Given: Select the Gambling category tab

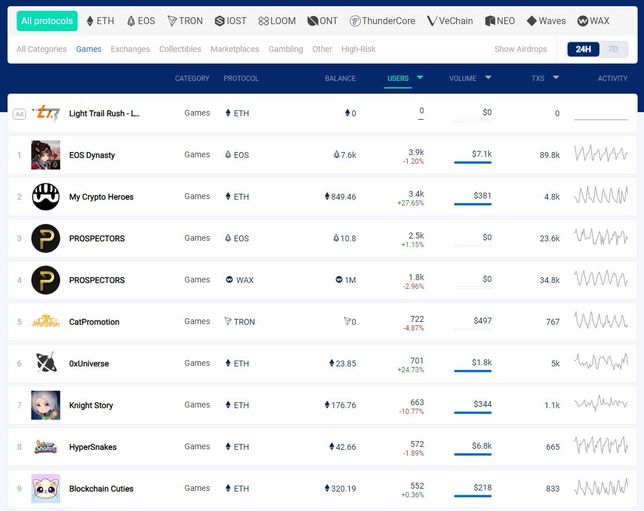Looking at the screenshot, I should pyautogui.click(x=285, y=49).
